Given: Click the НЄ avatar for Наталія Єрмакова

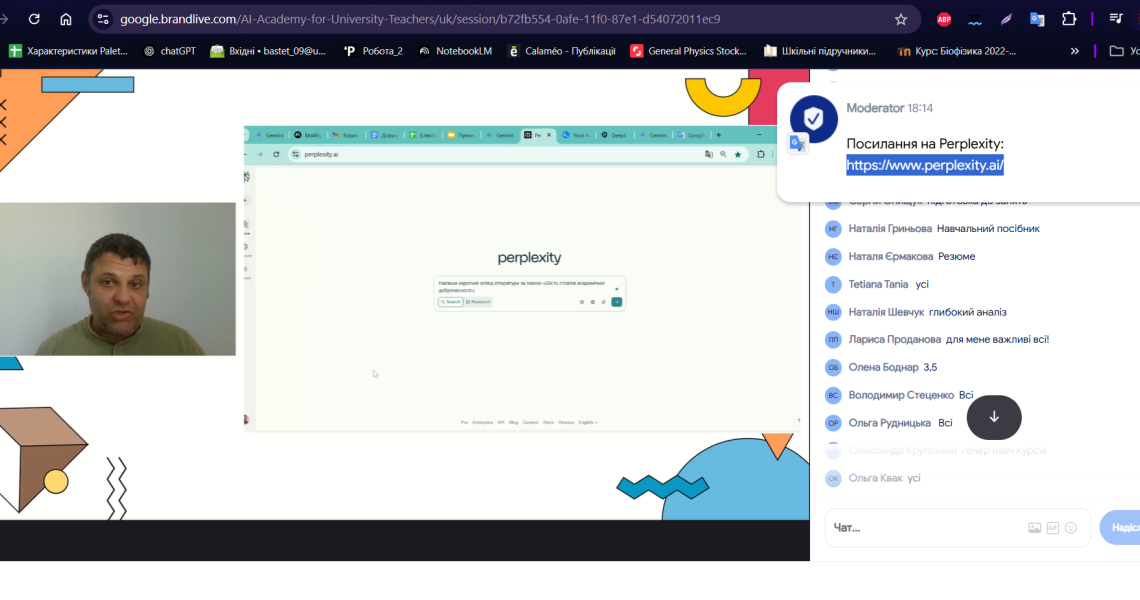Looking at the screenshot, I should [x=833, y=257].
